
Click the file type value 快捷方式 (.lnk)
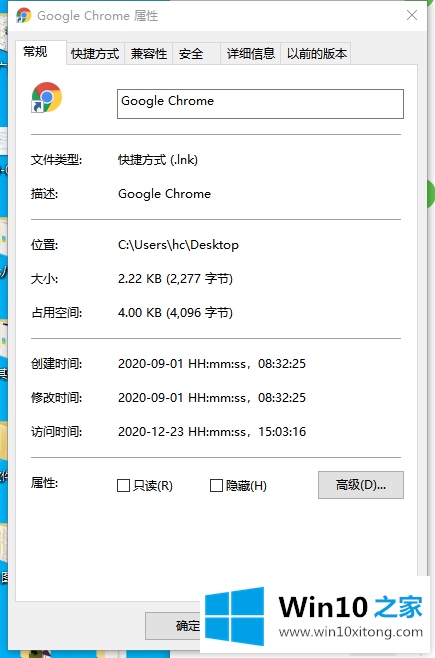click(158, 160)
